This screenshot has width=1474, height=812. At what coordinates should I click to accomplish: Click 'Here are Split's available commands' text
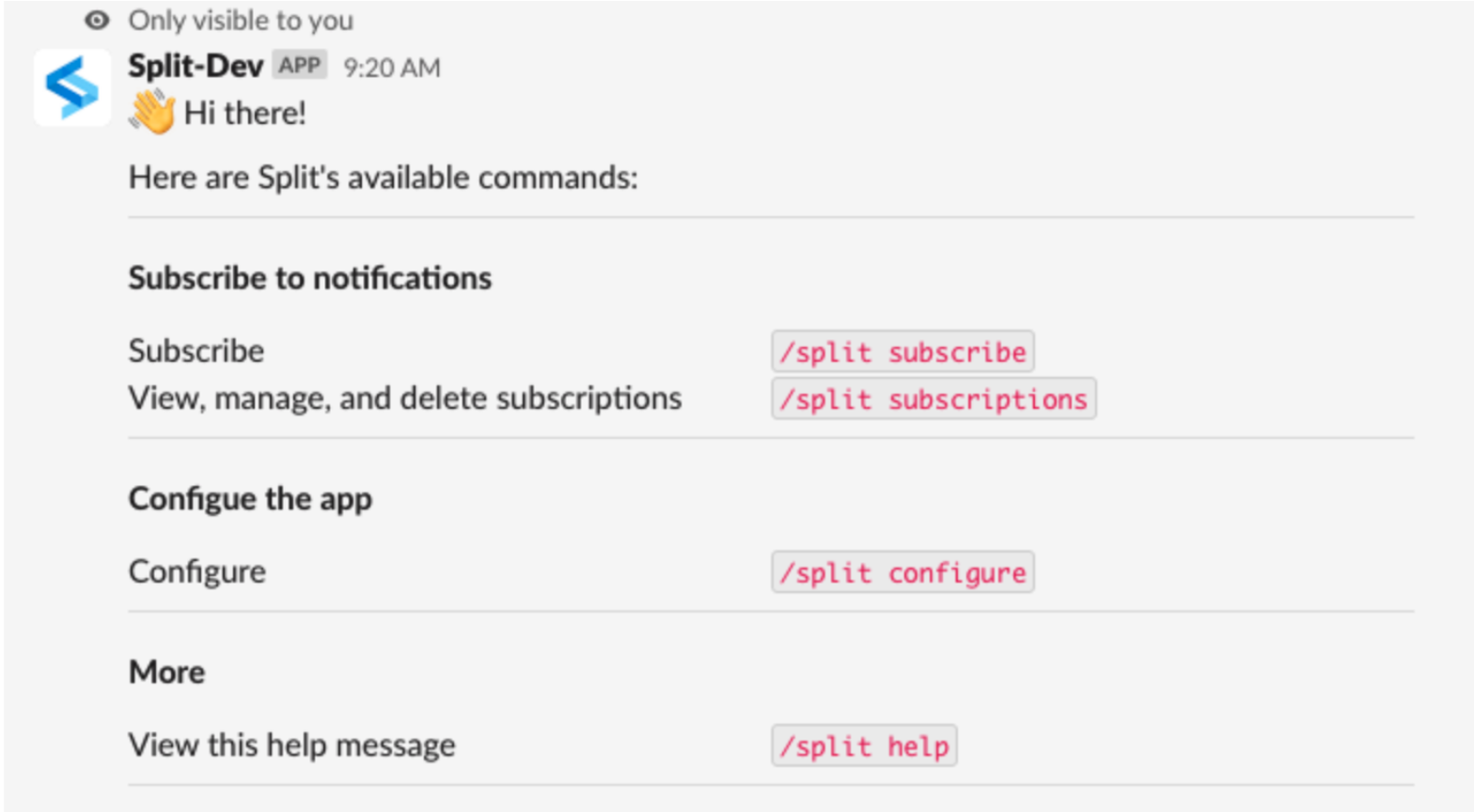click(383, 177)
